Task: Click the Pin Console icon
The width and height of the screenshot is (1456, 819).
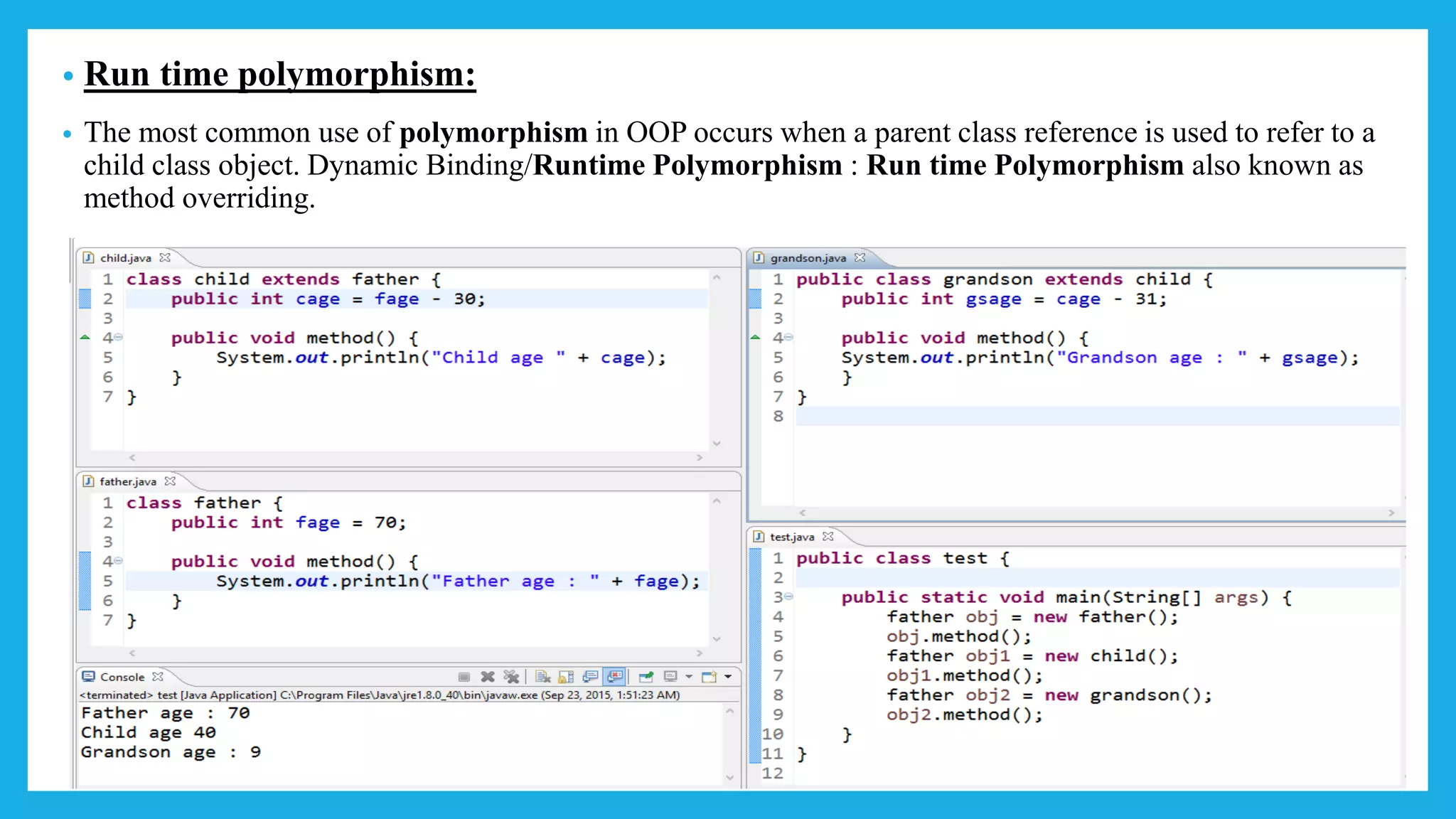Action: pos(646,677)
